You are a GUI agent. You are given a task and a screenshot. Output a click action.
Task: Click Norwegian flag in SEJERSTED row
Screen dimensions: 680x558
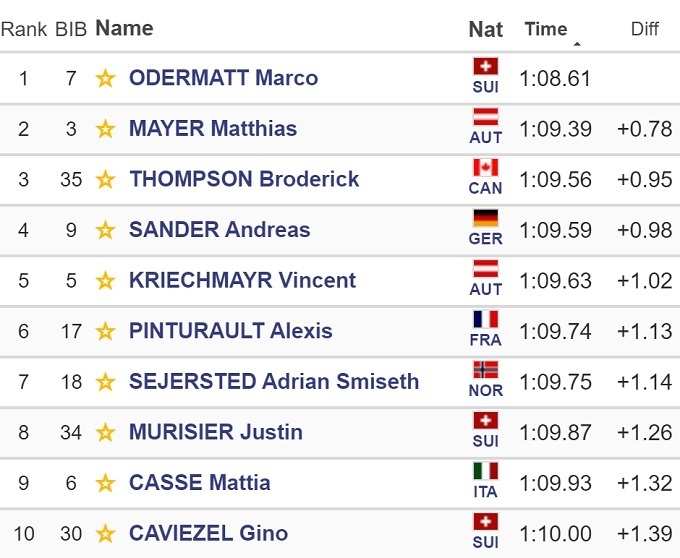pyautogui.click(x=486, y=370)
